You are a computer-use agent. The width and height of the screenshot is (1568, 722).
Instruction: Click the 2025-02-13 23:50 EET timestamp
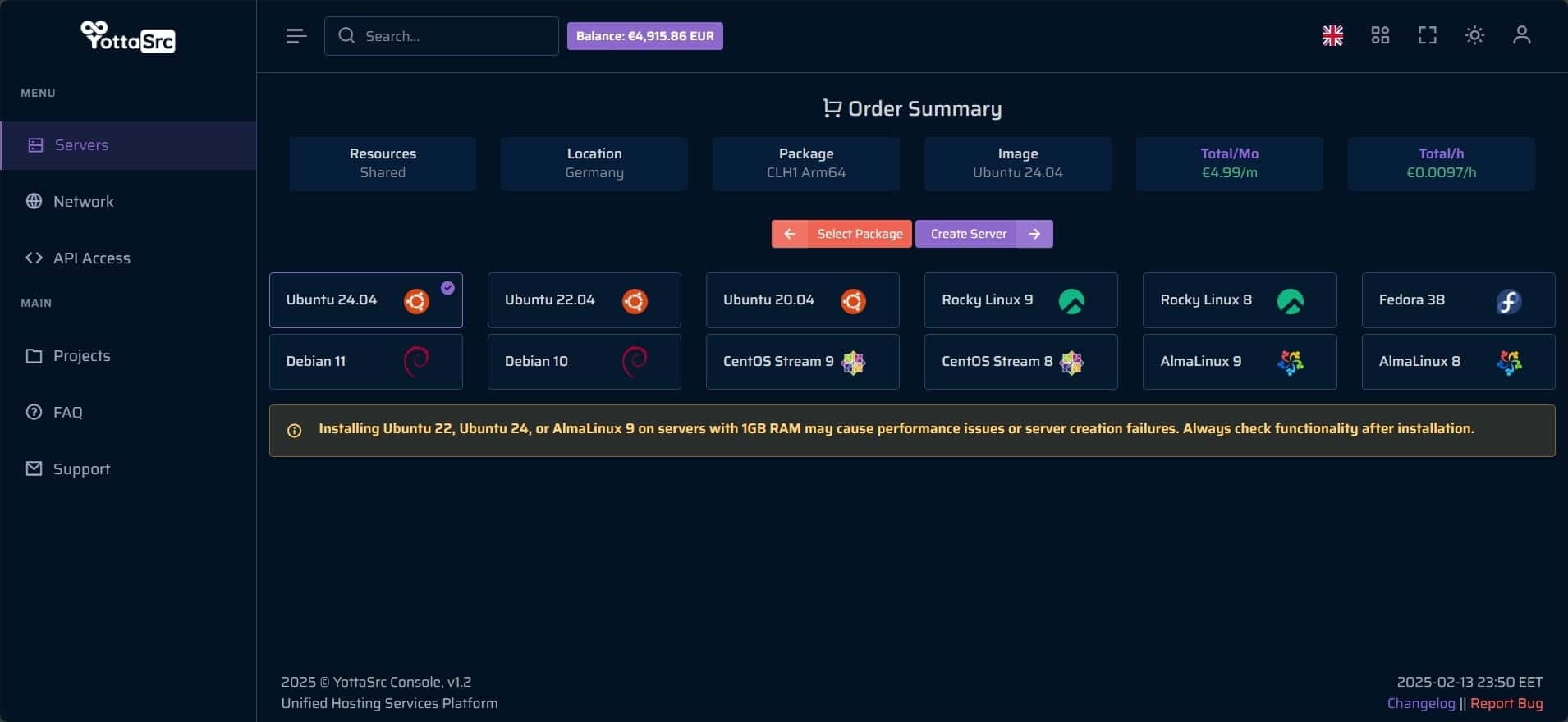tap(1469, 682)
